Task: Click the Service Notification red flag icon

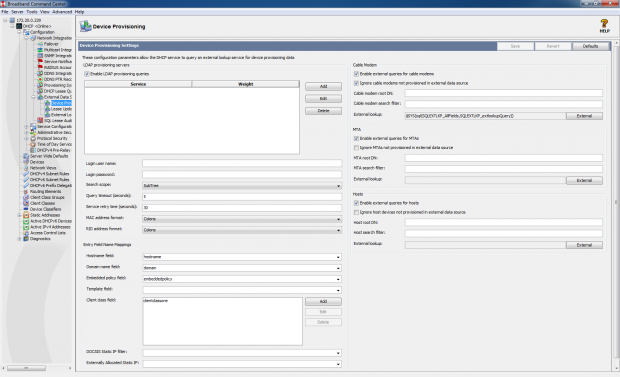Action: [40, 62]
